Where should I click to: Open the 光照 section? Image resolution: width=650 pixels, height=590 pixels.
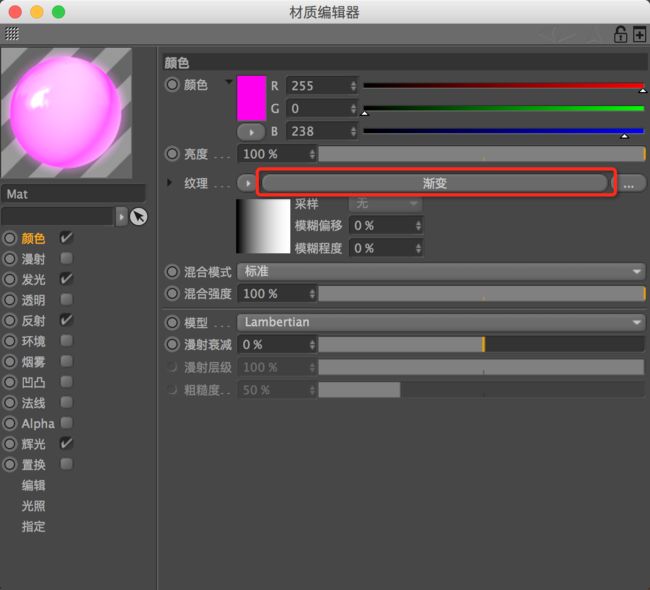(x=33, y=506)
